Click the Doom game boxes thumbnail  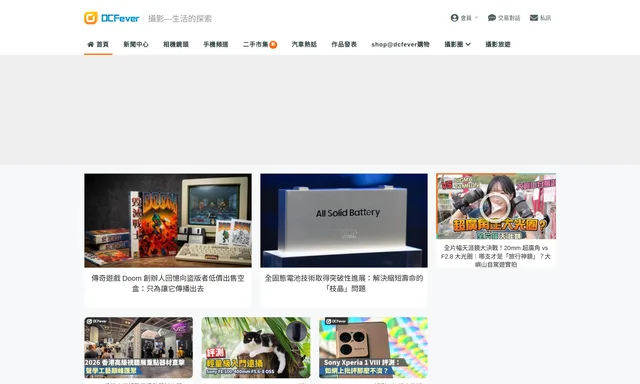pyautogui.click(x=168, y=220)
